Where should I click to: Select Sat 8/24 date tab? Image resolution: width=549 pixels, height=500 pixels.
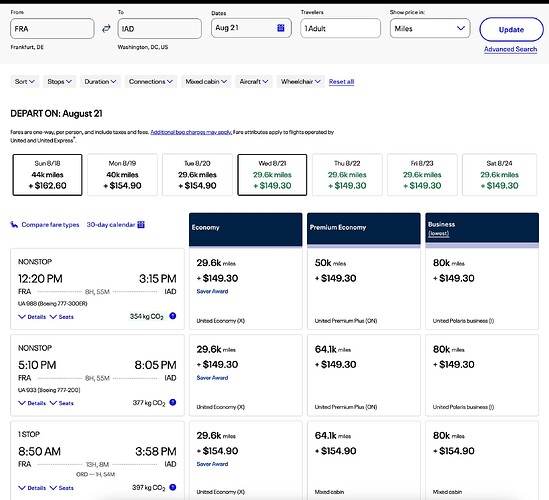pyautogui.click(x=499, y=175)
